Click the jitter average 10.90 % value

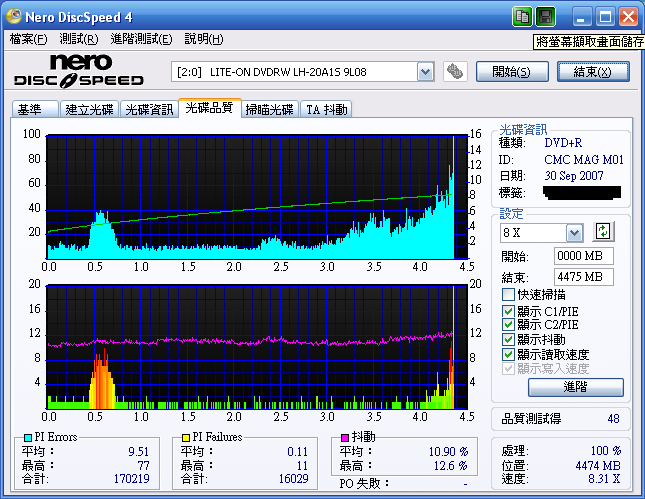(448, 452)
